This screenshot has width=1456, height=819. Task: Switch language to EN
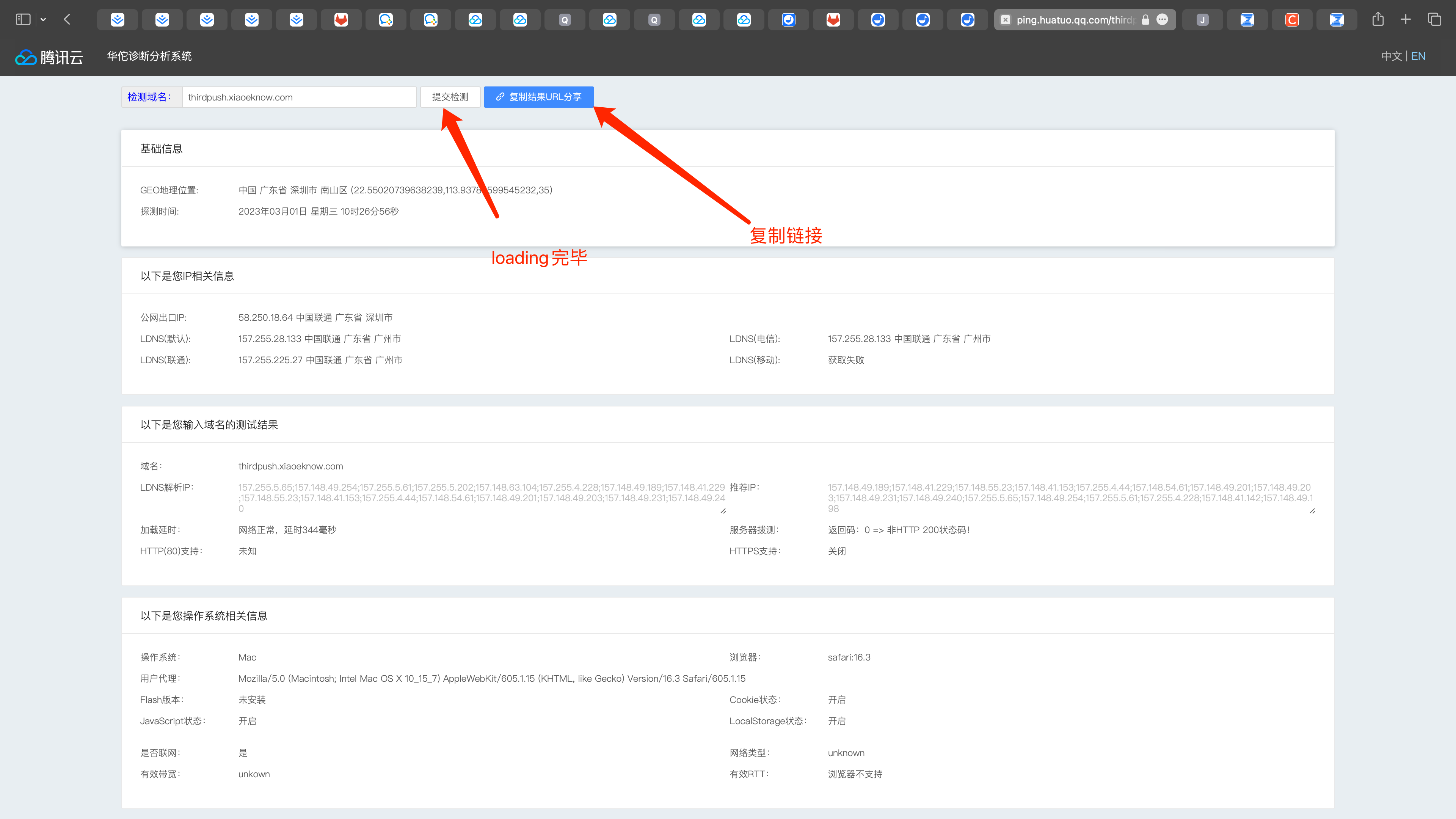tap(1418, 56)
